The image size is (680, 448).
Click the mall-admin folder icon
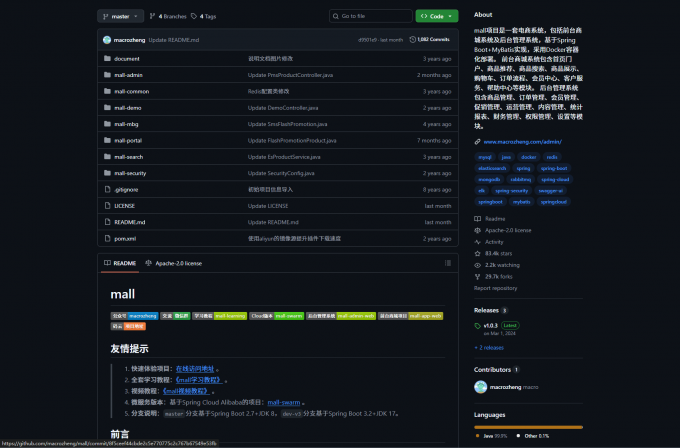coord(107,75)
